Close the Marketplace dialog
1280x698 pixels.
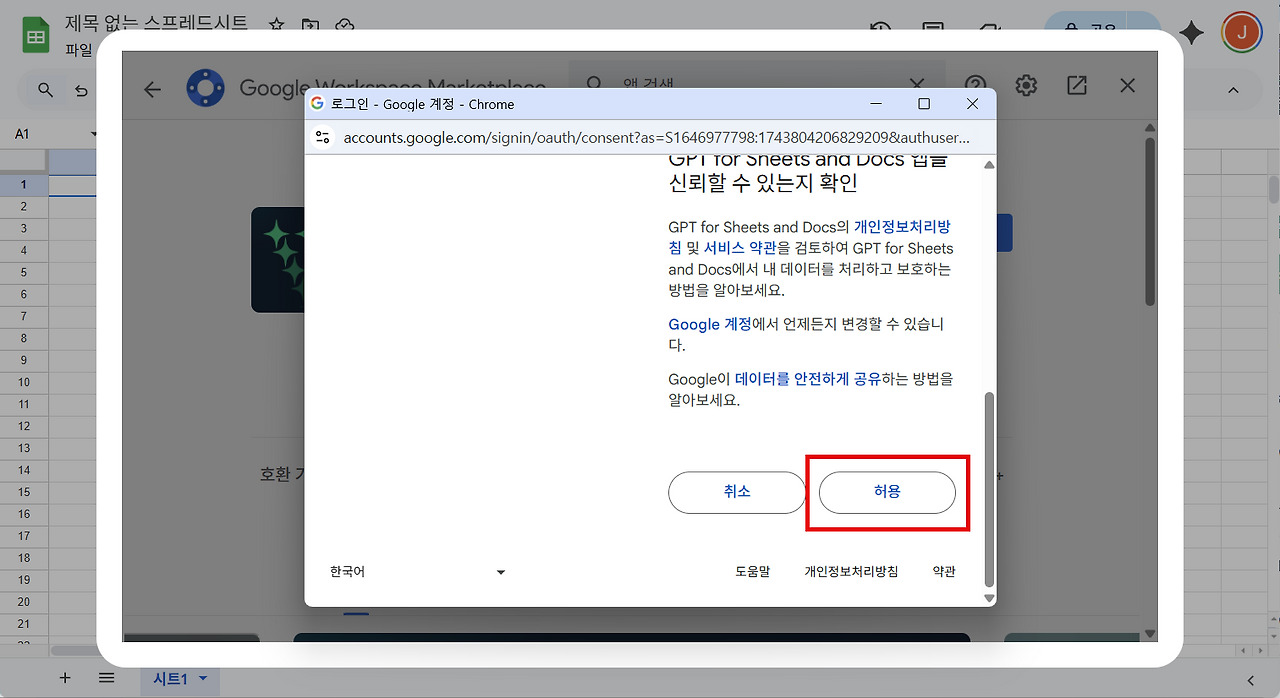coord(1128,85)
